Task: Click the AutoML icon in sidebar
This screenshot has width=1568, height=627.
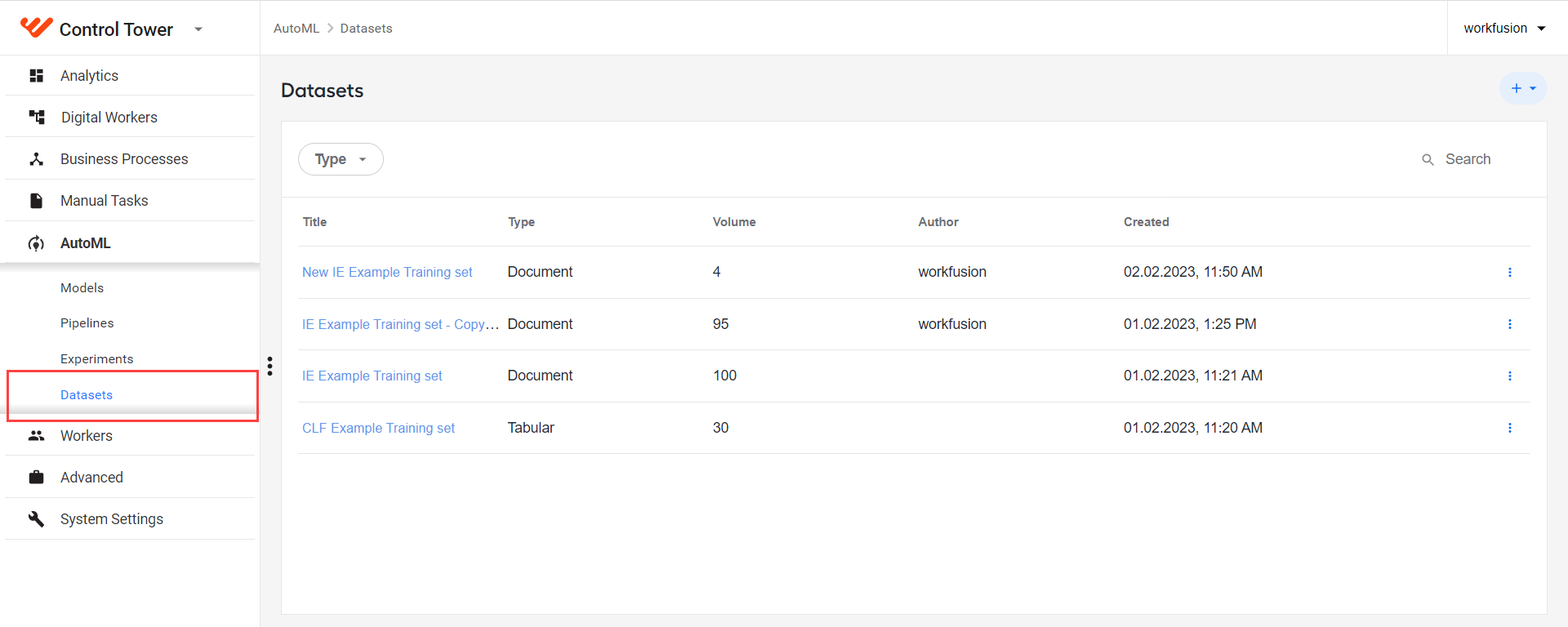Action: click(36, 243)
